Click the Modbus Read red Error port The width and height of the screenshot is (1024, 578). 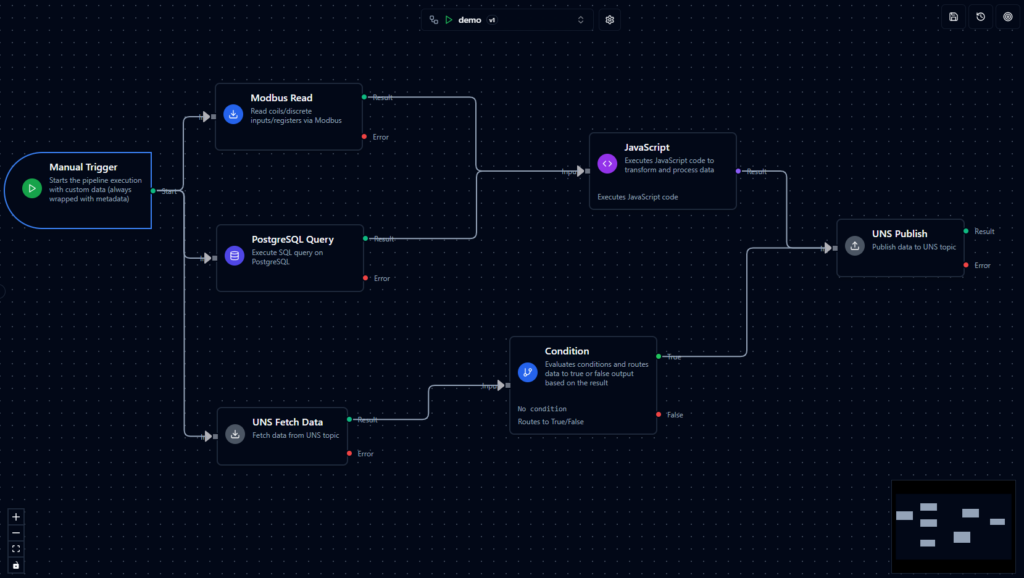(364, 137)
